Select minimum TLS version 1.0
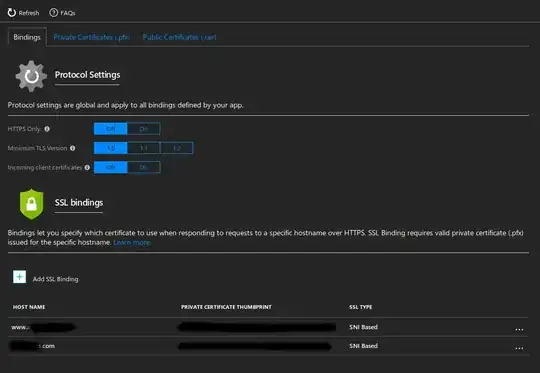Viewport: 540px width, 373px height. click(x=111, y=148)
